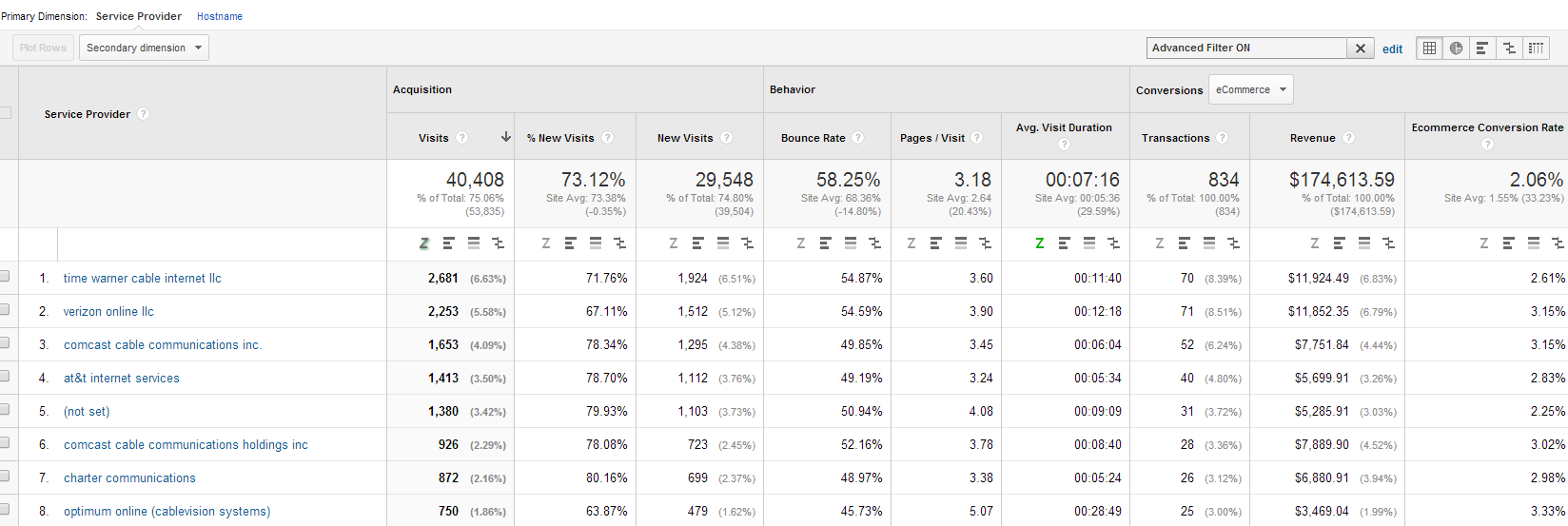Tick checkbox for optimum online row
This screenshot has height=526, width=1568.
coord(4,509)
